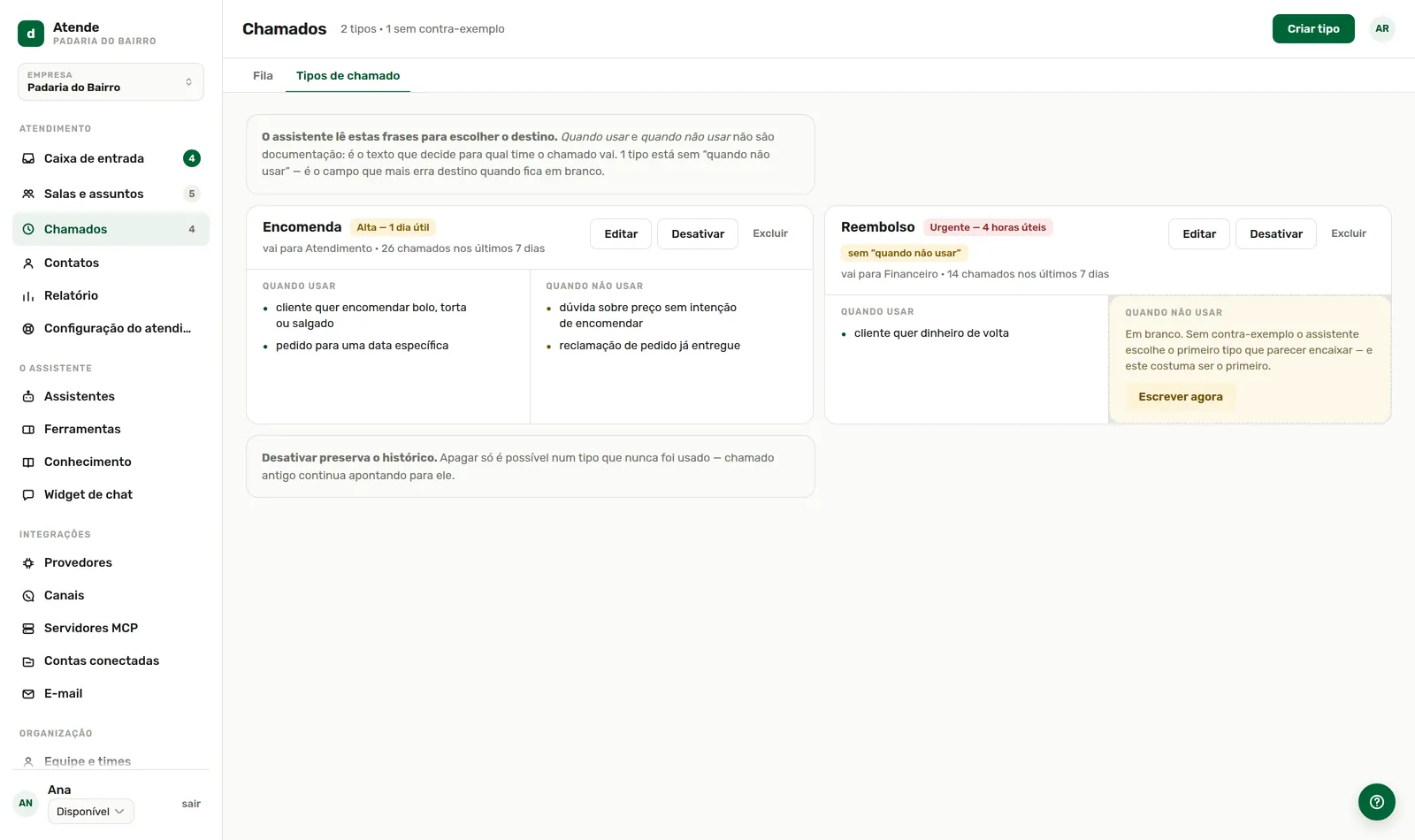Image resolution: width=1415 pixels, height=840 pixels.
Task: Open the help question mark button
Action: [1377, 802]
